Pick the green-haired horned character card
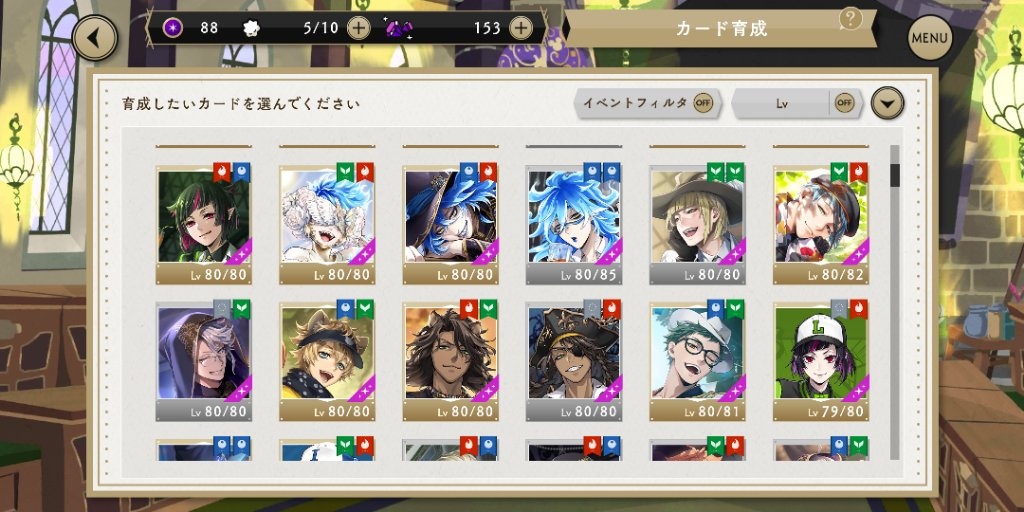Screen dimensions: 1024x512 pos(204,224)
